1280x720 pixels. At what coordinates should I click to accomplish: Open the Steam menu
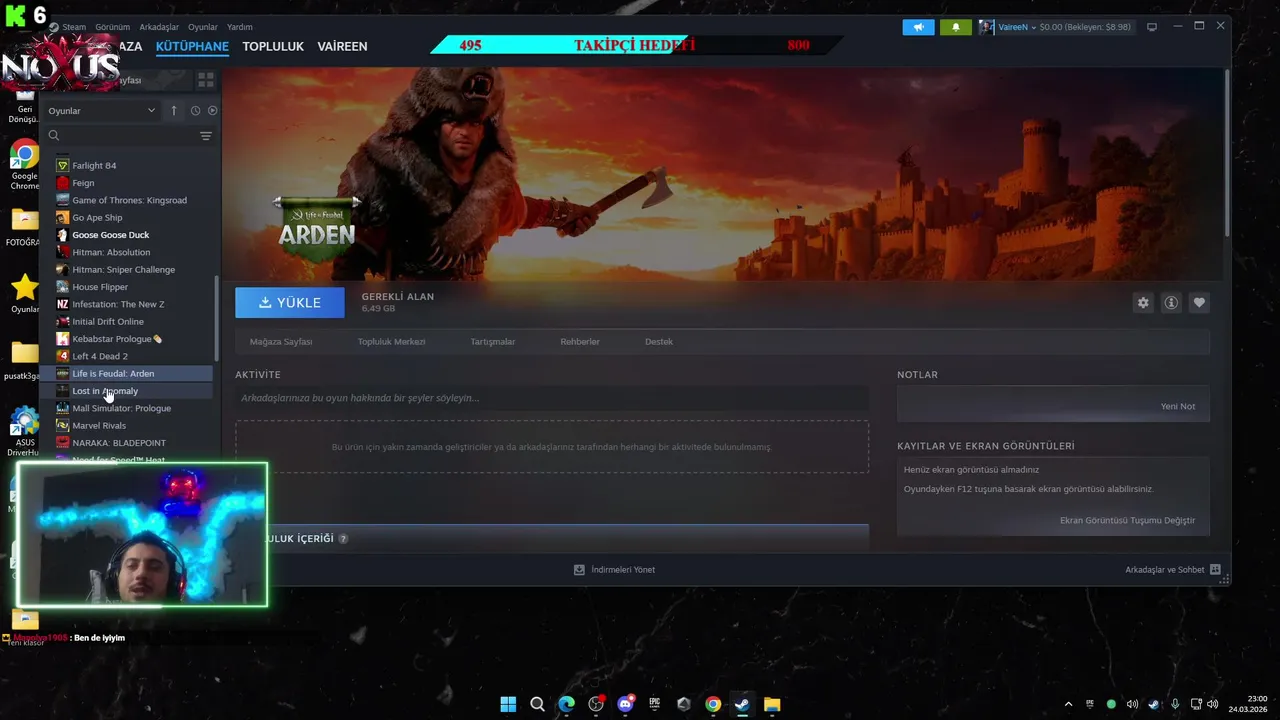74,27
